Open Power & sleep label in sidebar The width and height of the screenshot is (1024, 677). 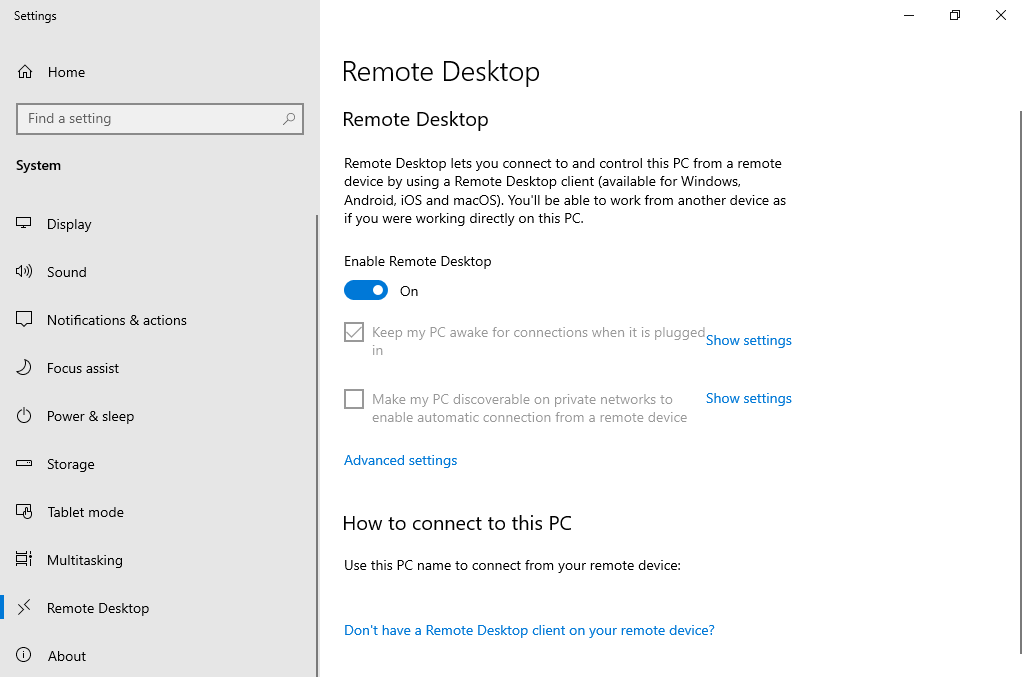pos(90,416)
